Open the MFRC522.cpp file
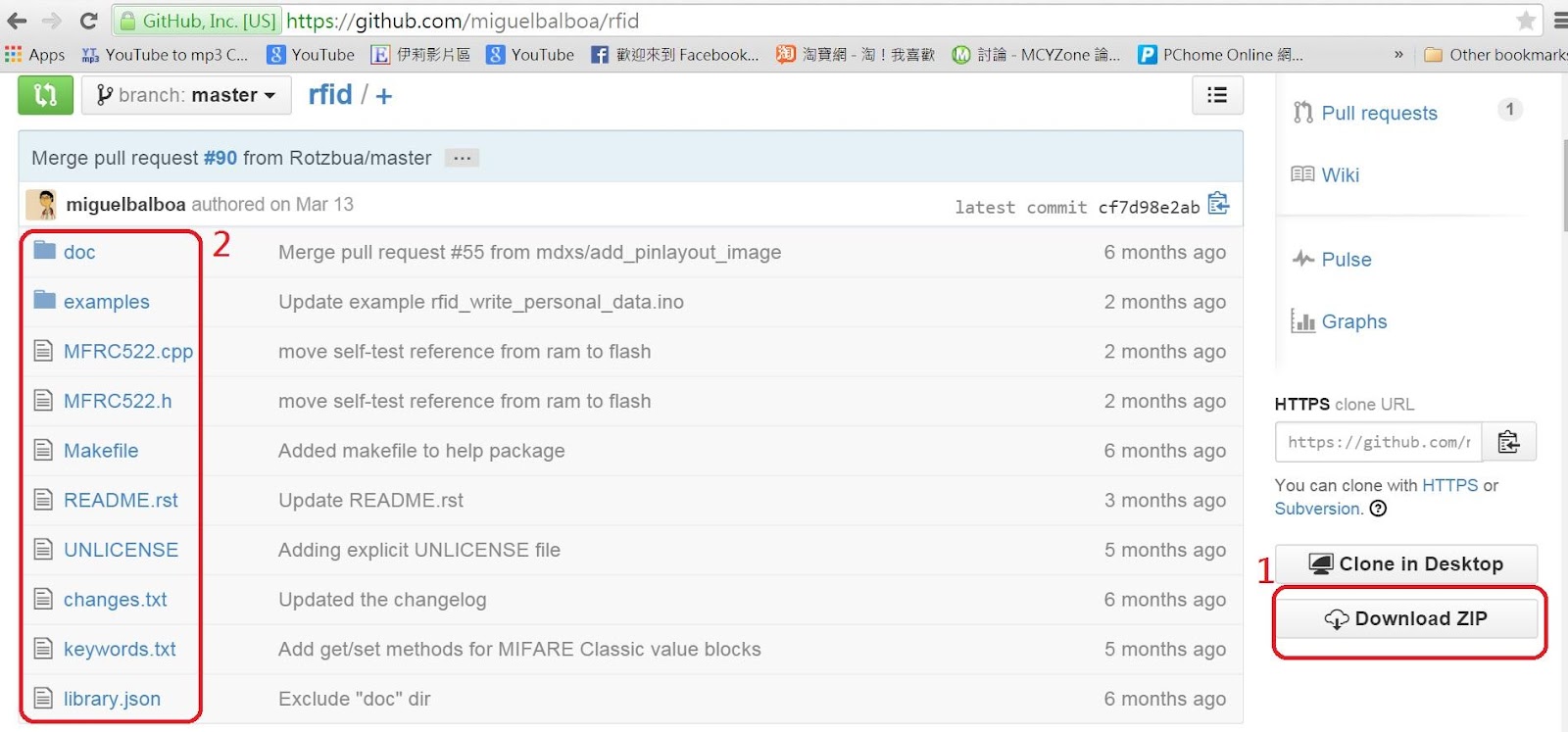Viewport: 1568px width, 732px height. coord(128,351)
